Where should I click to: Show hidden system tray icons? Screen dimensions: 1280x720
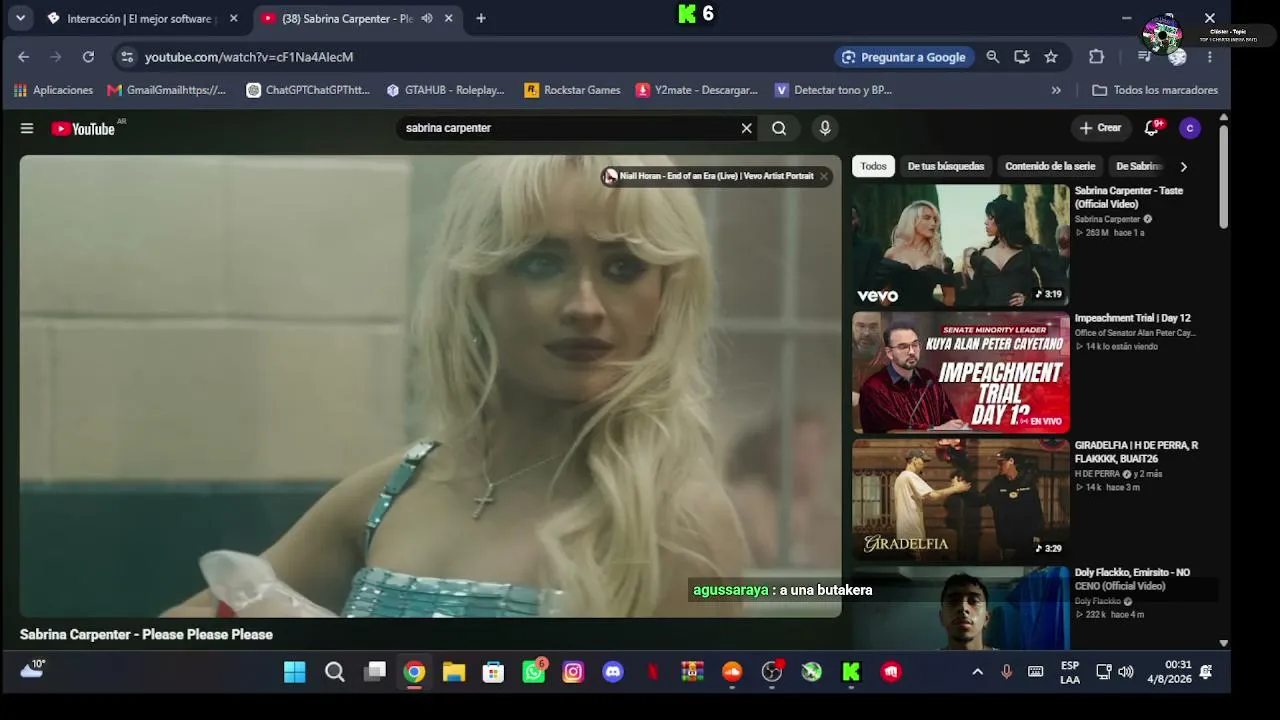(977, 672)
